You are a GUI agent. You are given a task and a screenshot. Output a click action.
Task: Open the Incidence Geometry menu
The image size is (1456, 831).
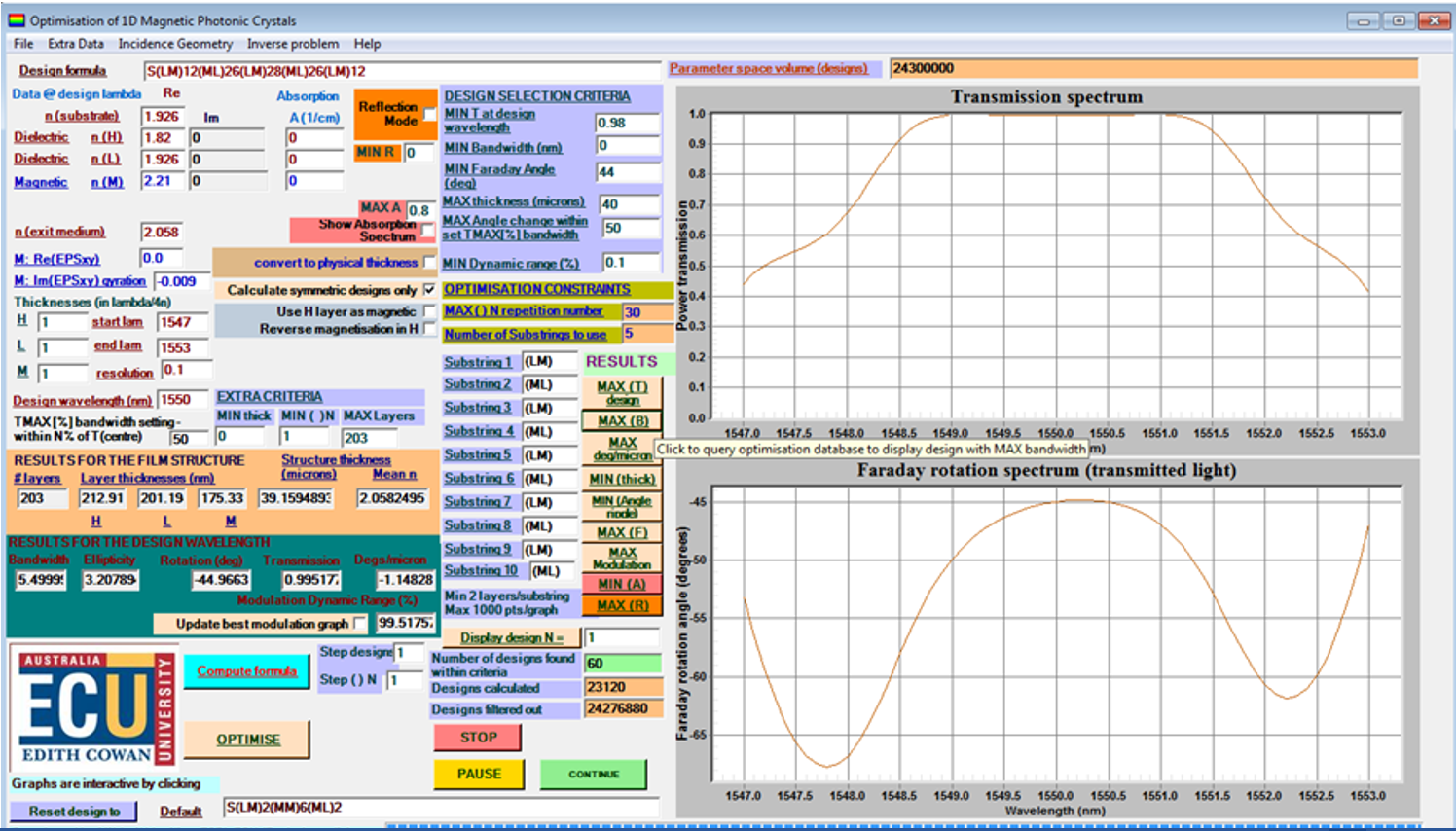tap(175, 44)
